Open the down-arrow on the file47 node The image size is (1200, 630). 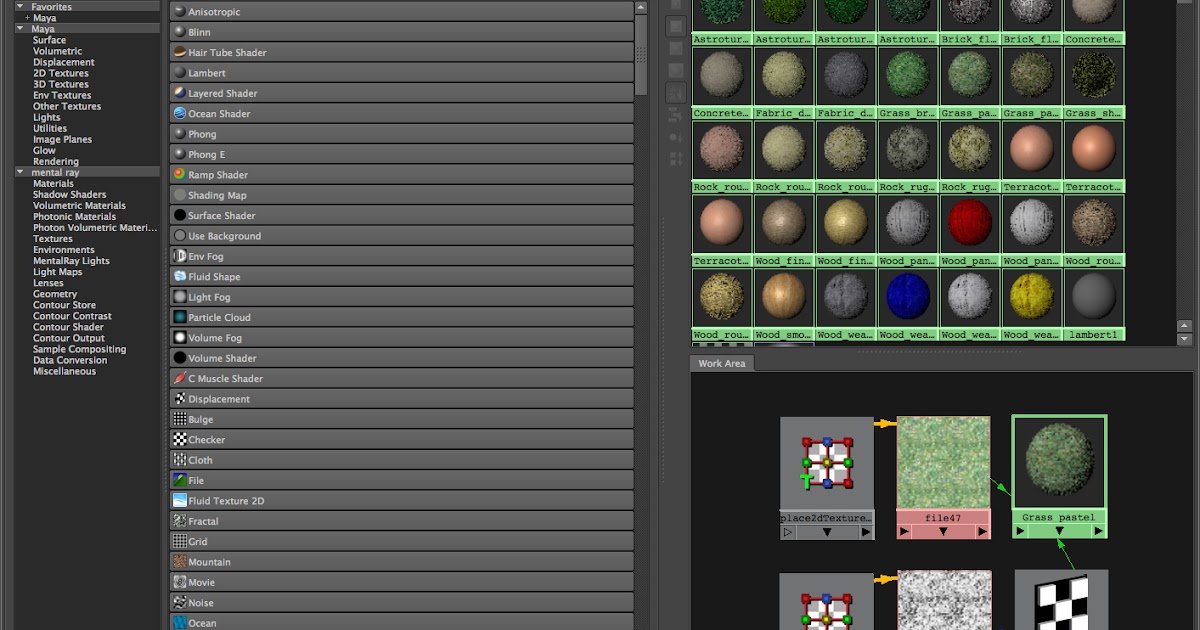(x=943, y=532)
